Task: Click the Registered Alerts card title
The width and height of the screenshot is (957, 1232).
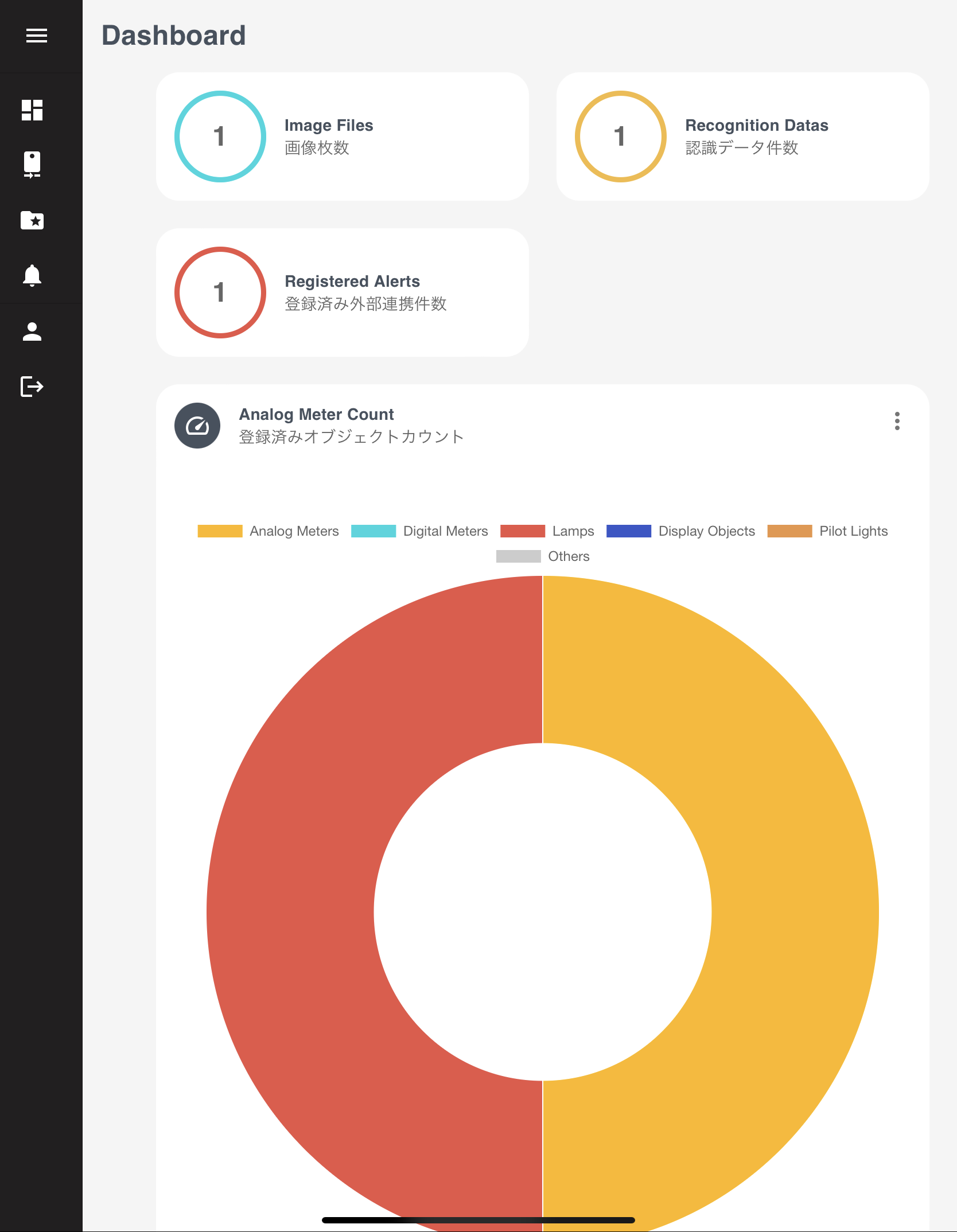Action: (x=352, y=282)
